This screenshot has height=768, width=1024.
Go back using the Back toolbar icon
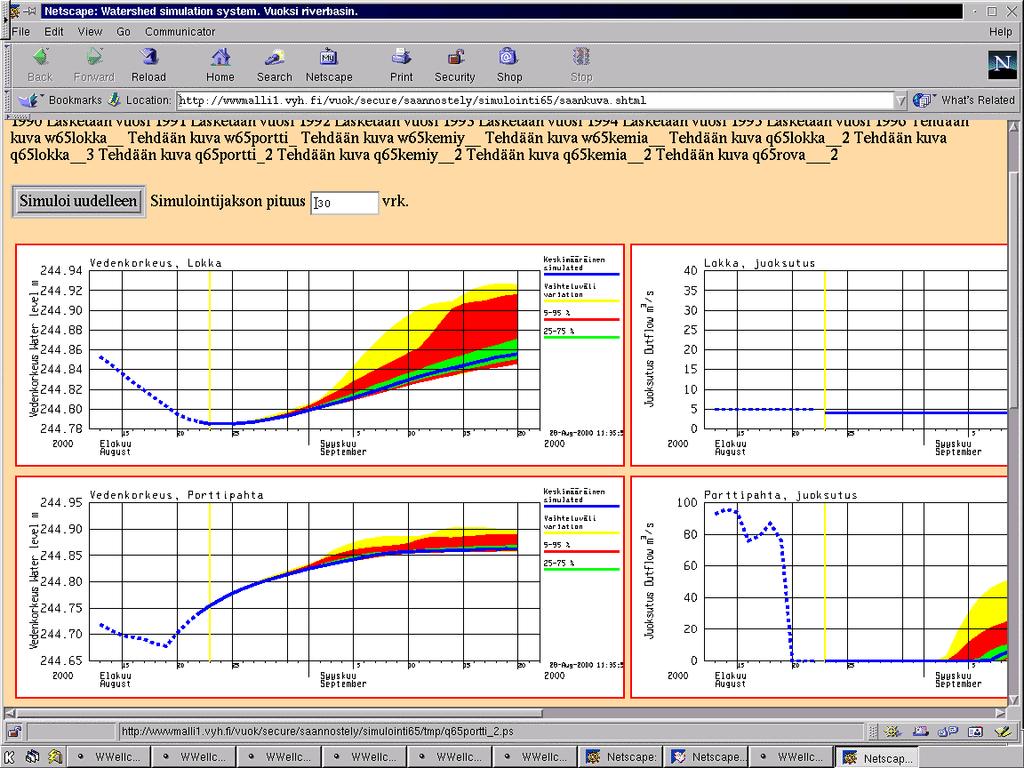click(40, 57)
